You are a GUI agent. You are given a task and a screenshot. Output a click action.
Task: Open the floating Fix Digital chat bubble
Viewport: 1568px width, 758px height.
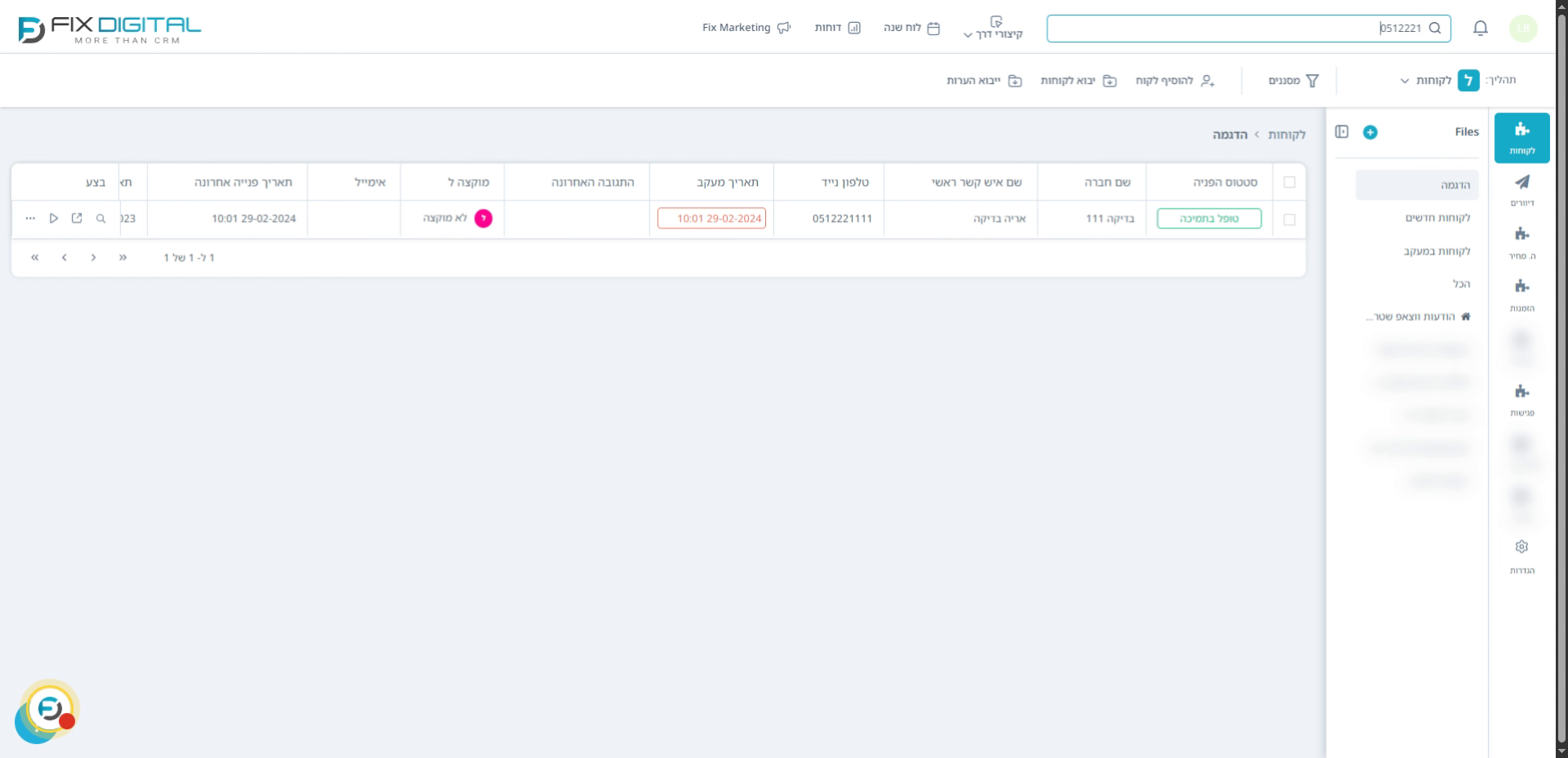pyautogui.click(x=47, y=710)
